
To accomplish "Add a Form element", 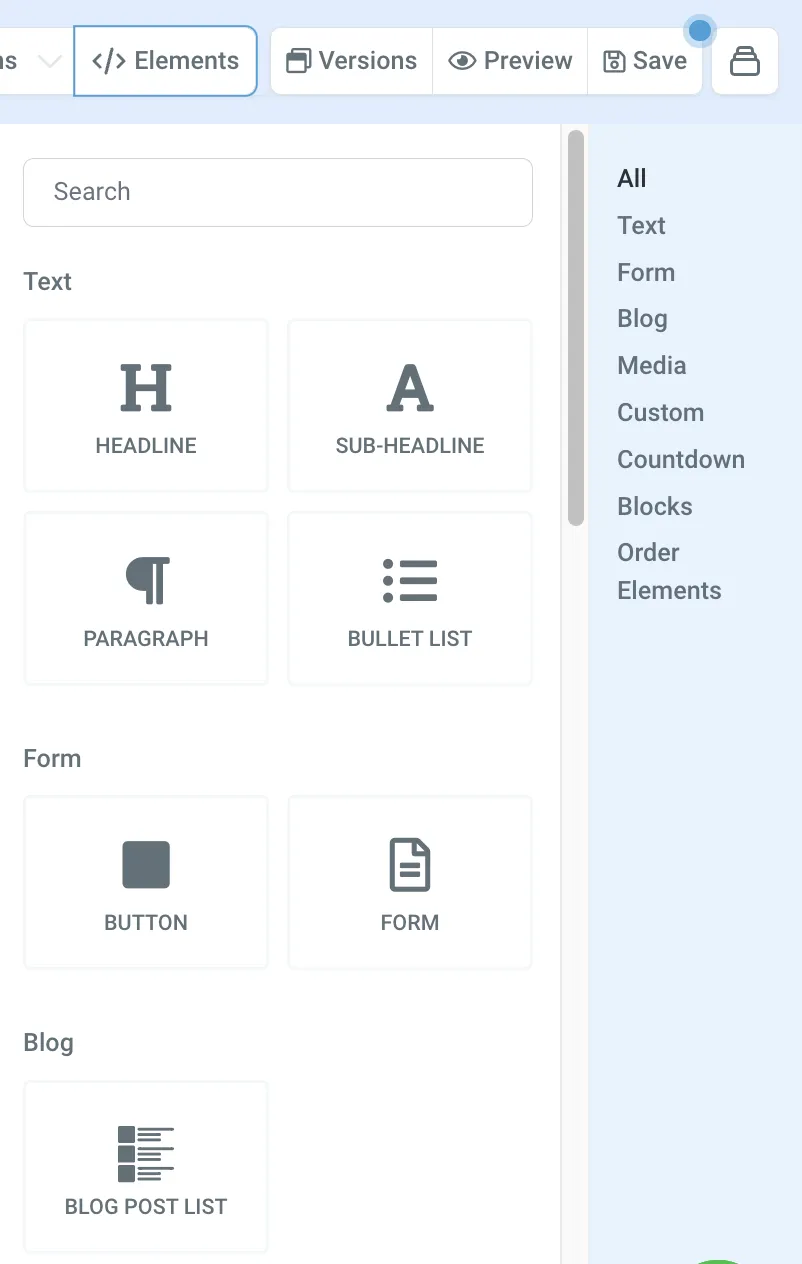I will (x=410, y=883).
